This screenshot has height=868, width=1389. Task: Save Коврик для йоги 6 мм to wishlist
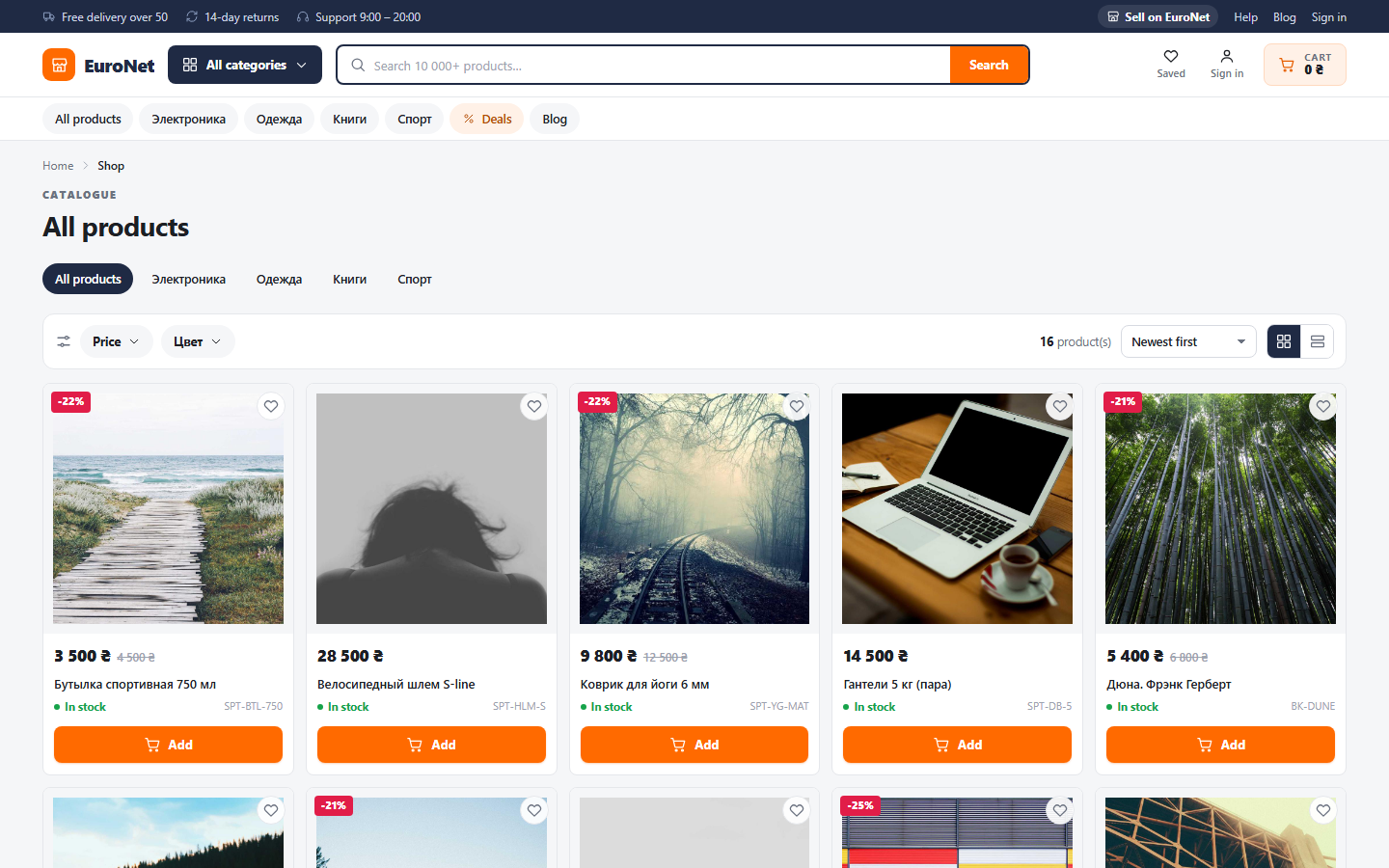point(797,406)
